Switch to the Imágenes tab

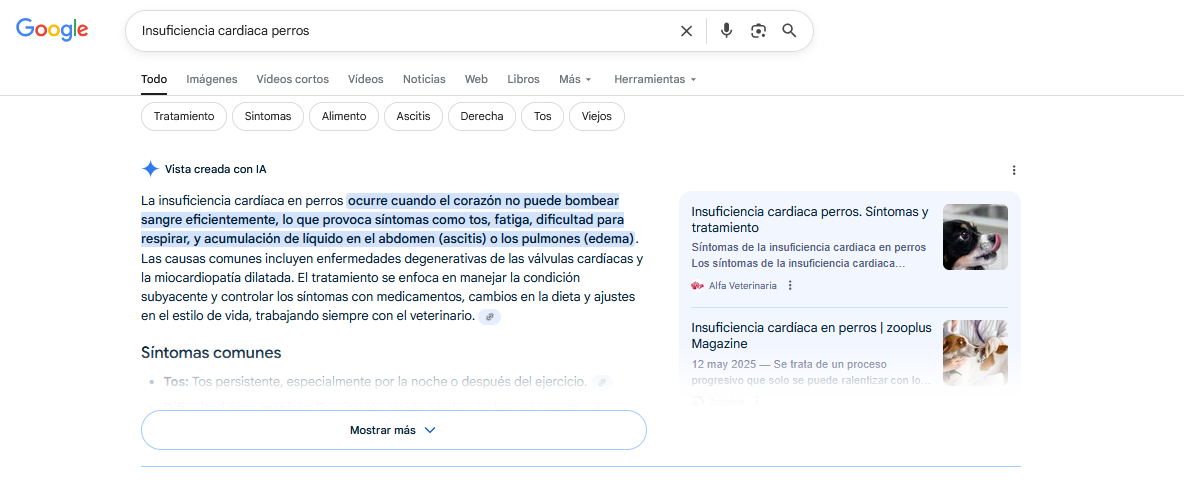pos(211,79)
